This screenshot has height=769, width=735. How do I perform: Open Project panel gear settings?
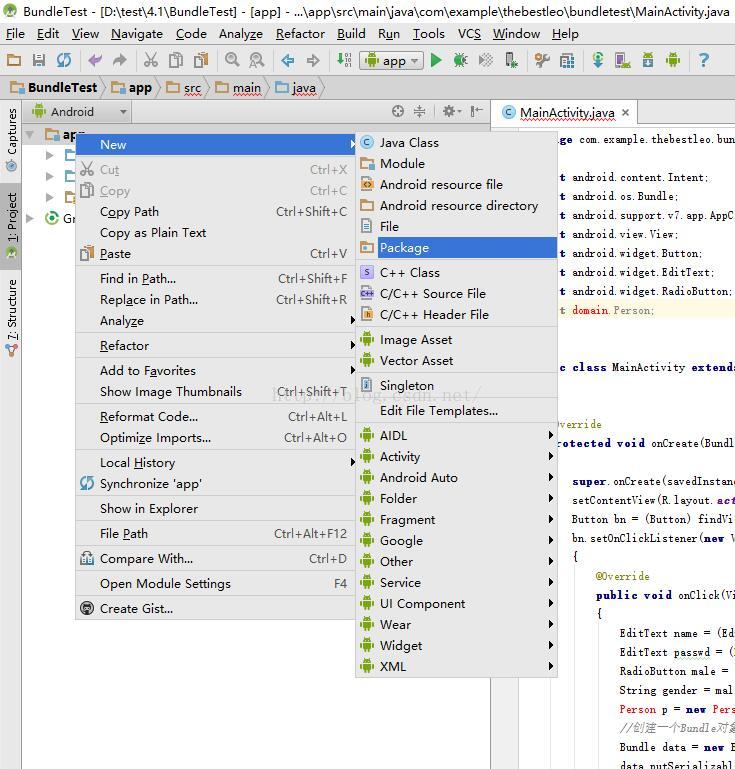coord(451,111)
